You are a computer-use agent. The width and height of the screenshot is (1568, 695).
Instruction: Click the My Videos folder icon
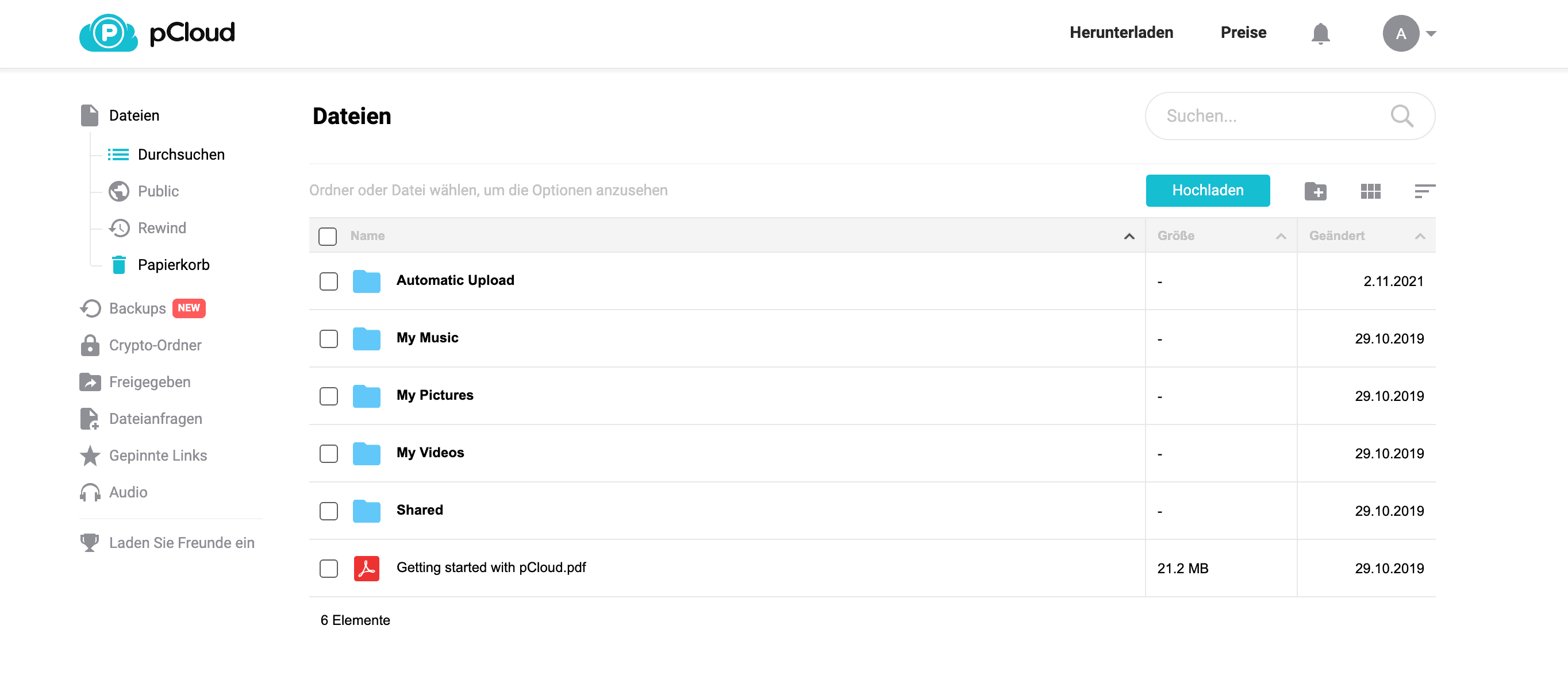[367, 453]
